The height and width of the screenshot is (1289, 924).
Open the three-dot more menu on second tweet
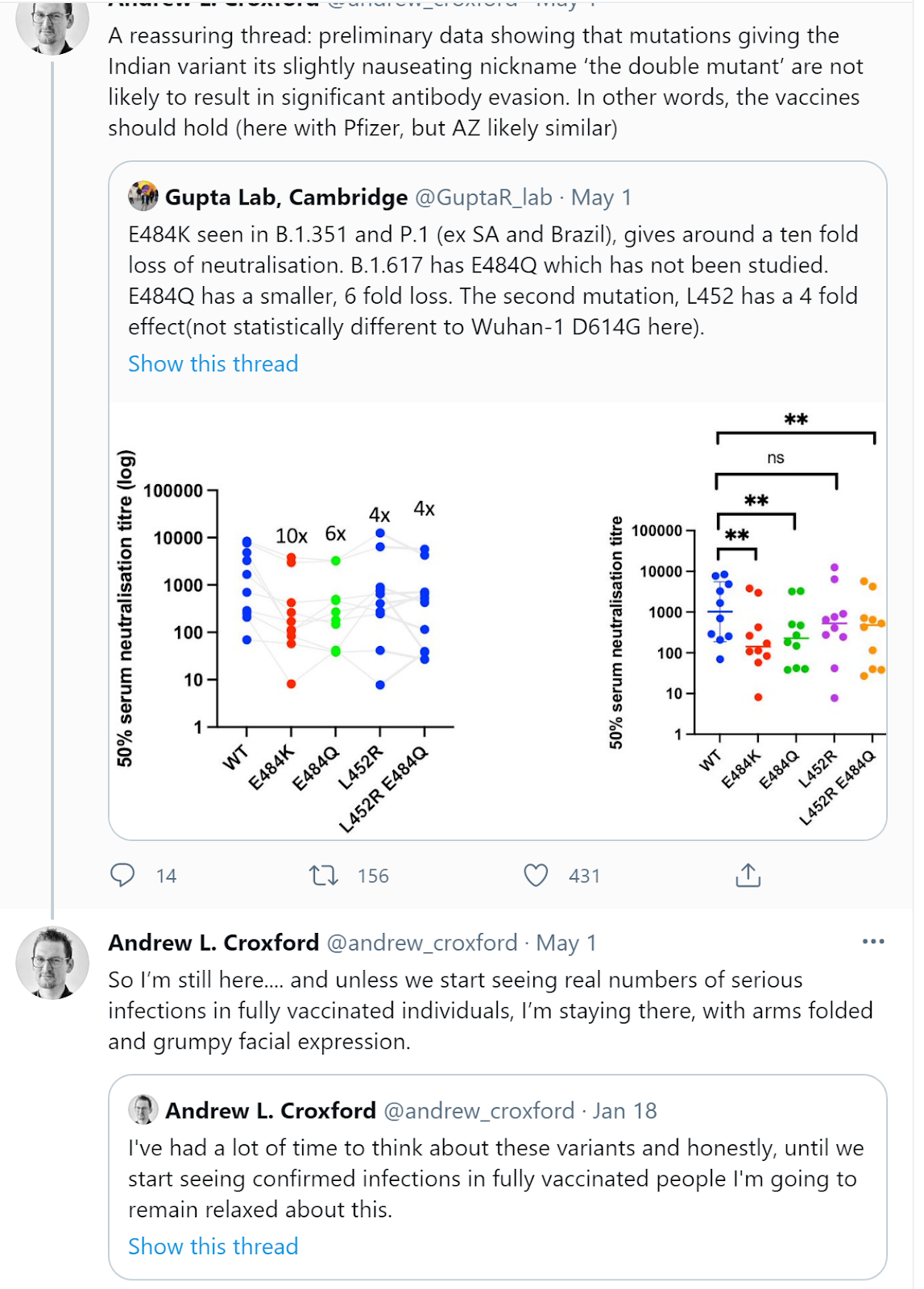pyautogui.click(x=872, y=941)
